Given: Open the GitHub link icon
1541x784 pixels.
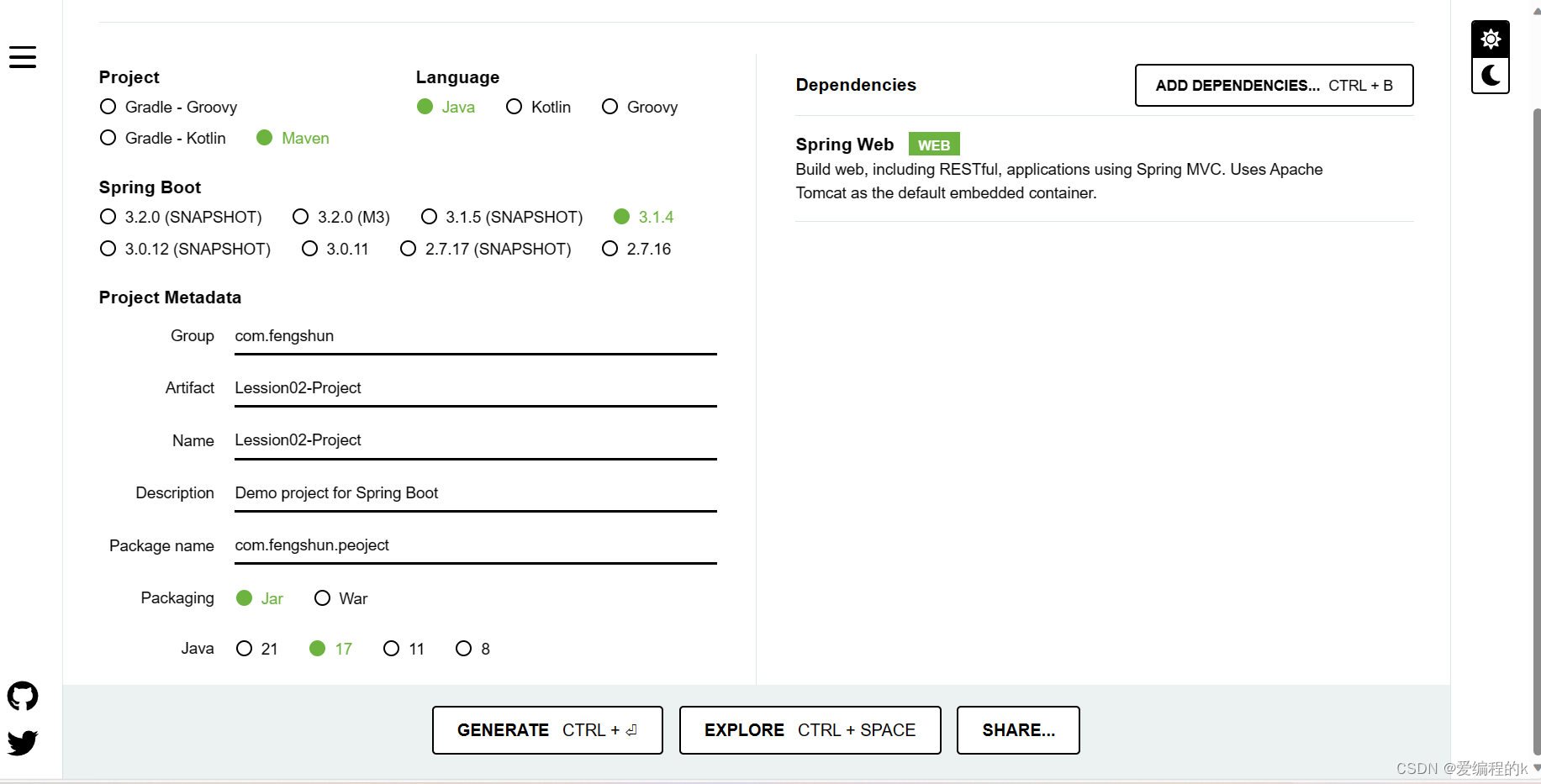Looking at the screenshot, I should click(x=23, y=696).
